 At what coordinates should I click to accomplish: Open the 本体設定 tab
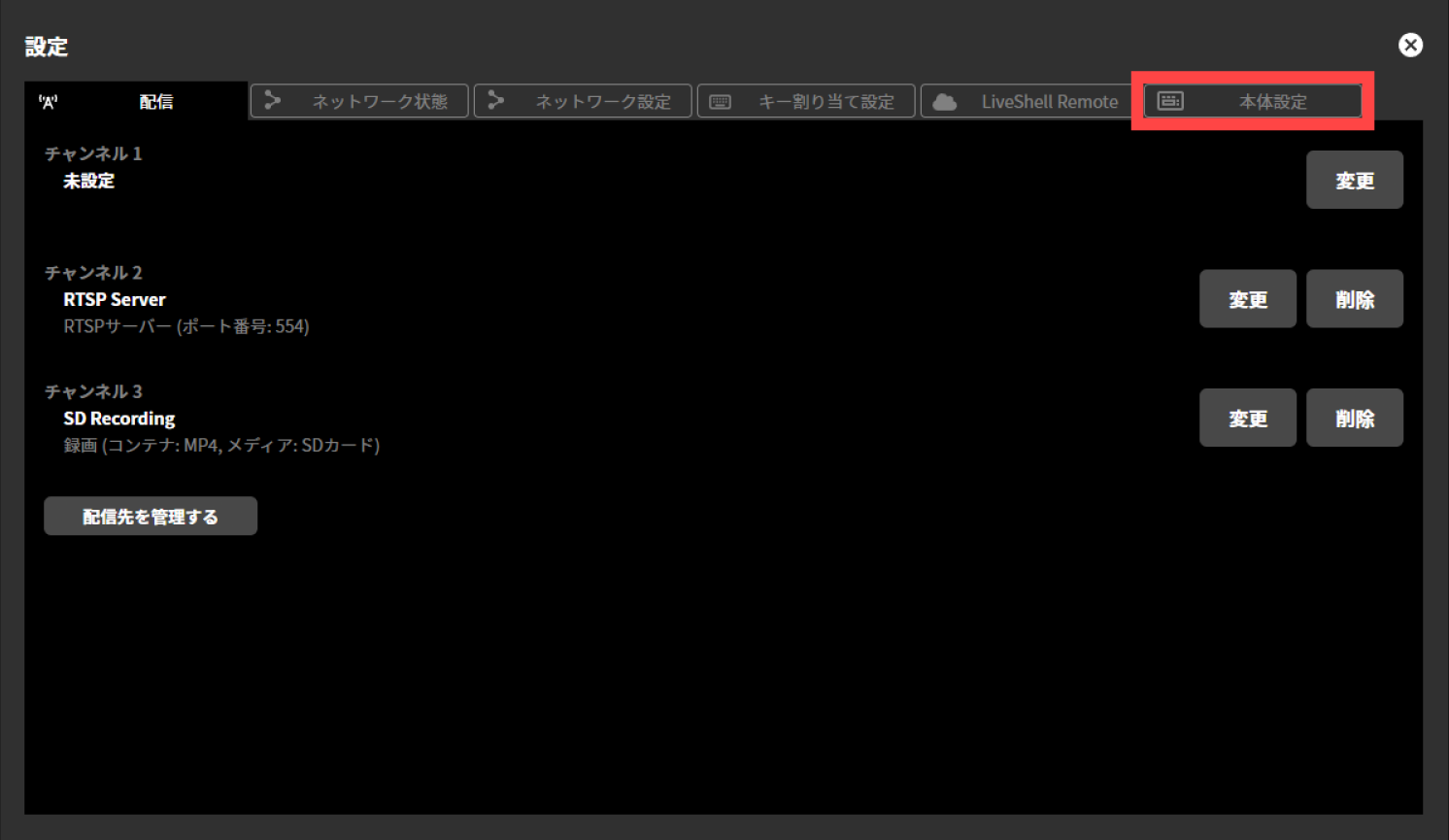[1252, 100]
